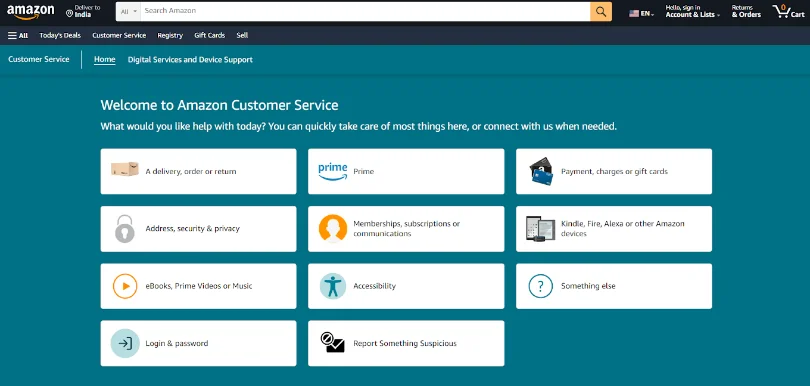Open the 'Login & password' card
The image size is (810, 386).
198,343
